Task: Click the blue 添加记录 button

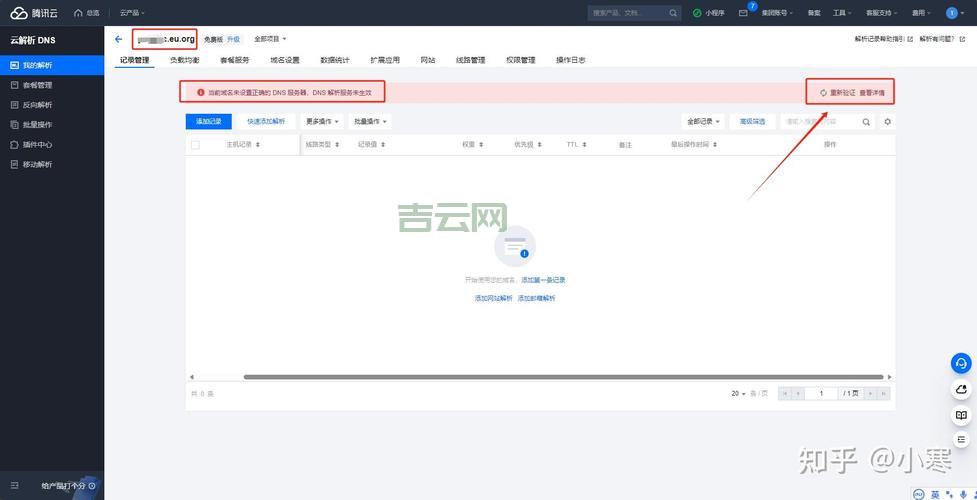Action: [209, 122]
